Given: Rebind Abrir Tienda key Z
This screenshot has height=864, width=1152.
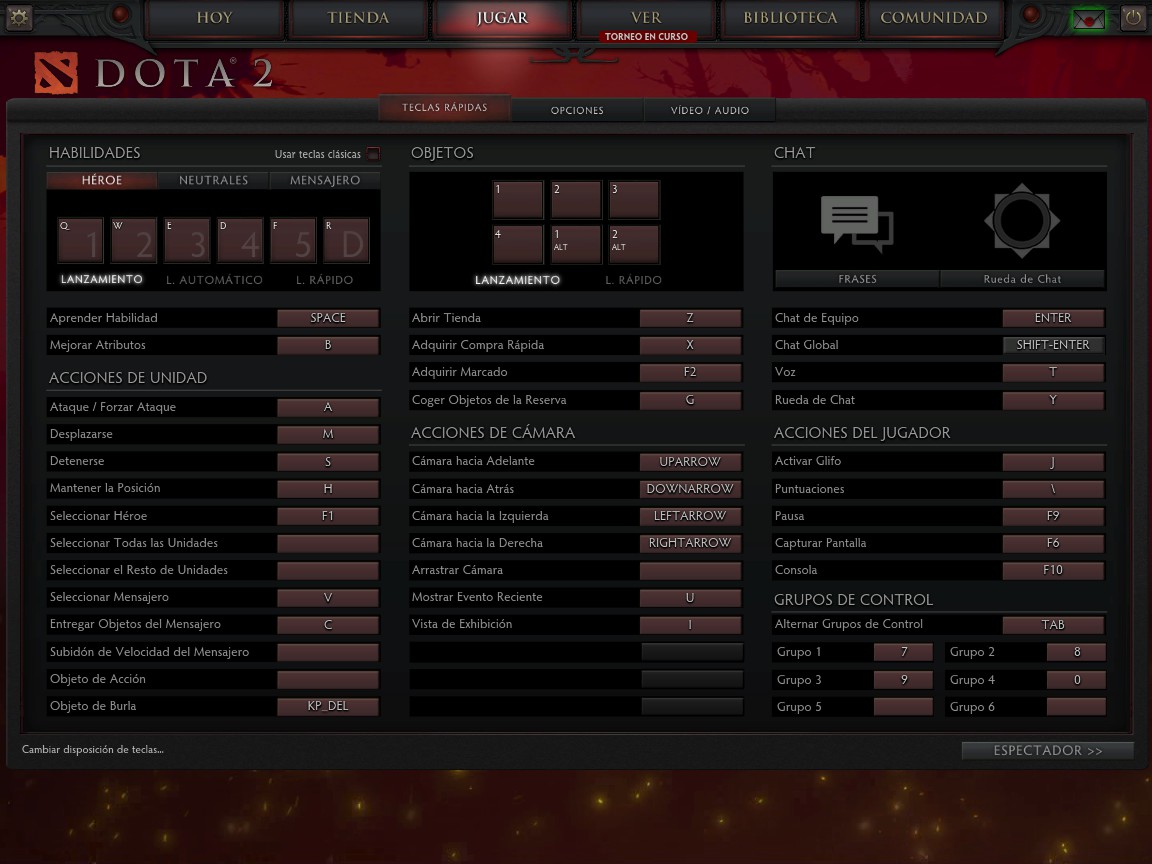Looking at the screenshot, I should tap(690, 318).
